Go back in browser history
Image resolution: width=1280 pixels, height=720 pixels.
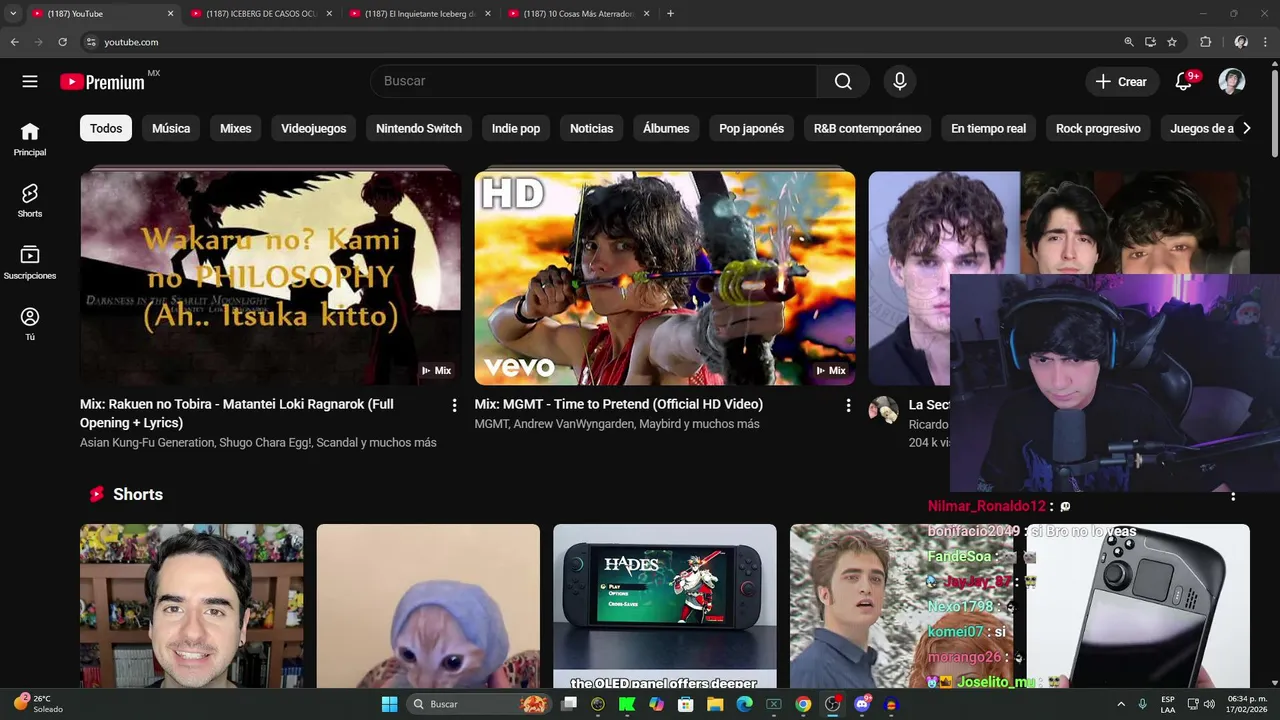coord(14,42)
